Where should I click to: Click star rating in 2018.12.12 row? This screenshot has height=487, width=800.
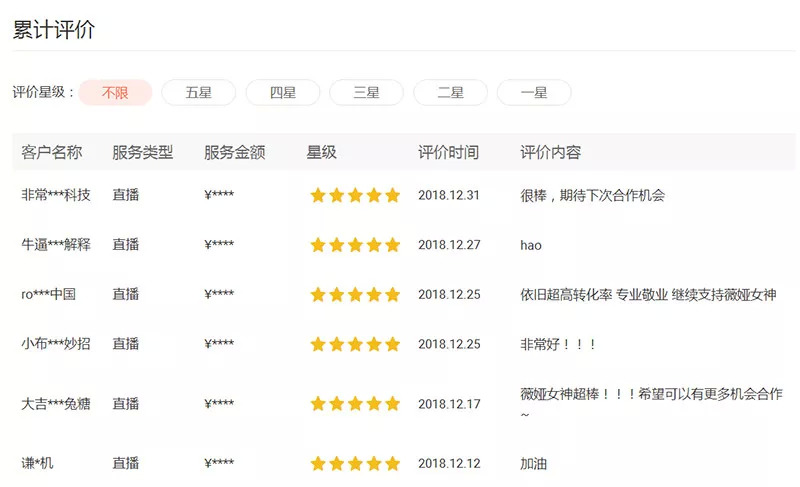pos(355,464)
